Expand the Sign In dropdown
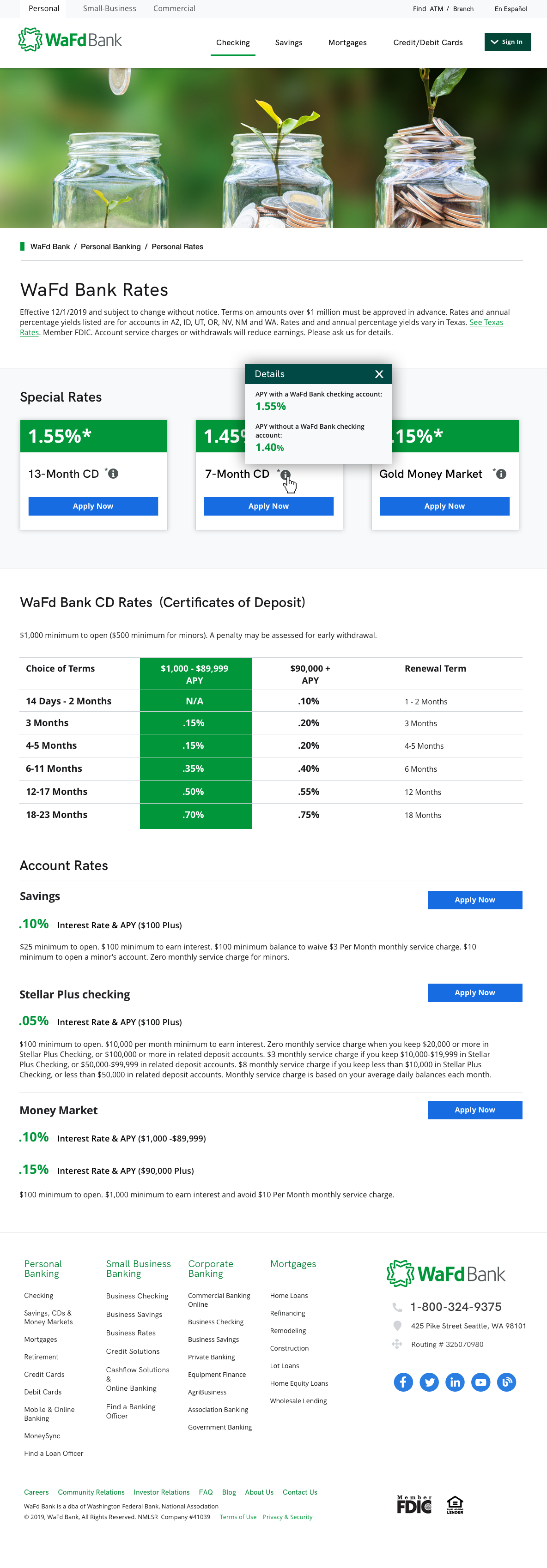Image resolution: width=547 pixels, height=1568 pixels. [507, 42]
